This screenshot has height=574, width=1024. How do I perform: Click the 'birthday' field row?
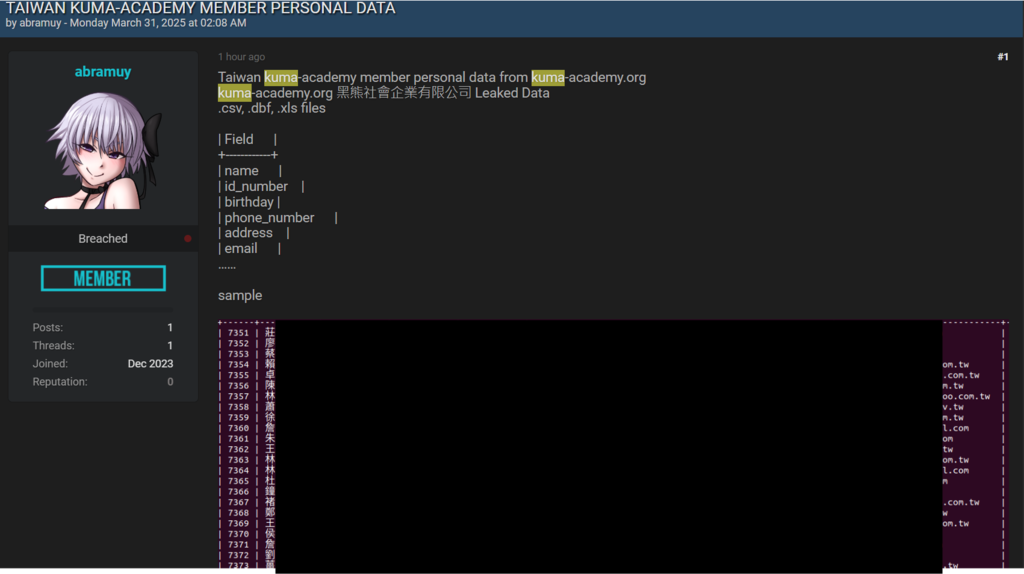(249, 202)
